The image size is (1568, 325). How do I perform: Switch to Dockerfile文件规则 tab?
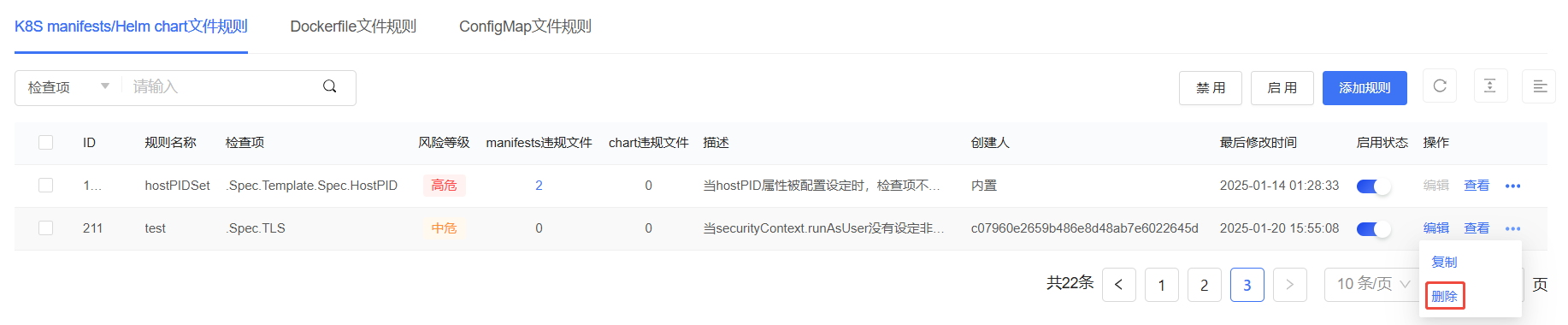(x=353, y=27)
